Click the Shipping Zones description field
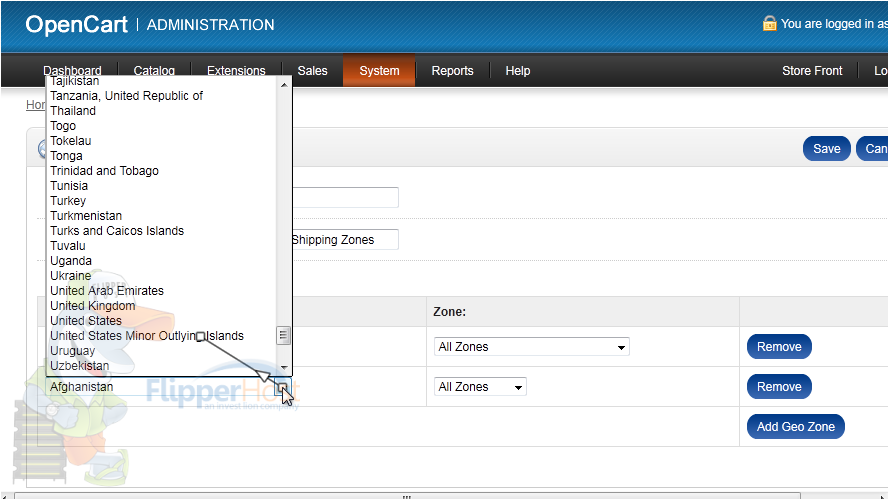The image size is (889, 500). (345, 240)
